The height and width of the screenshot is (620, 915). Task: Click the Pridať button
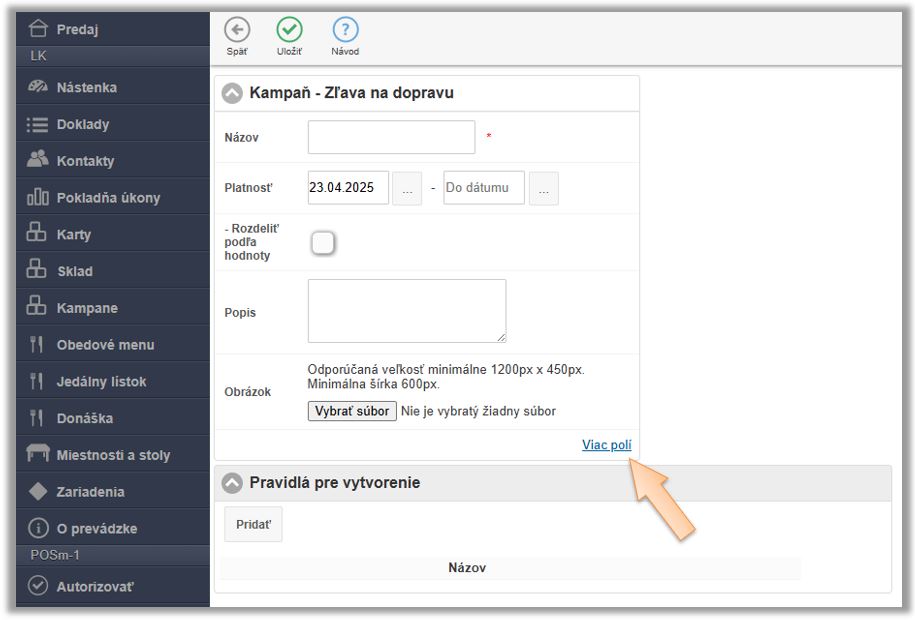(x=253, y=524)
